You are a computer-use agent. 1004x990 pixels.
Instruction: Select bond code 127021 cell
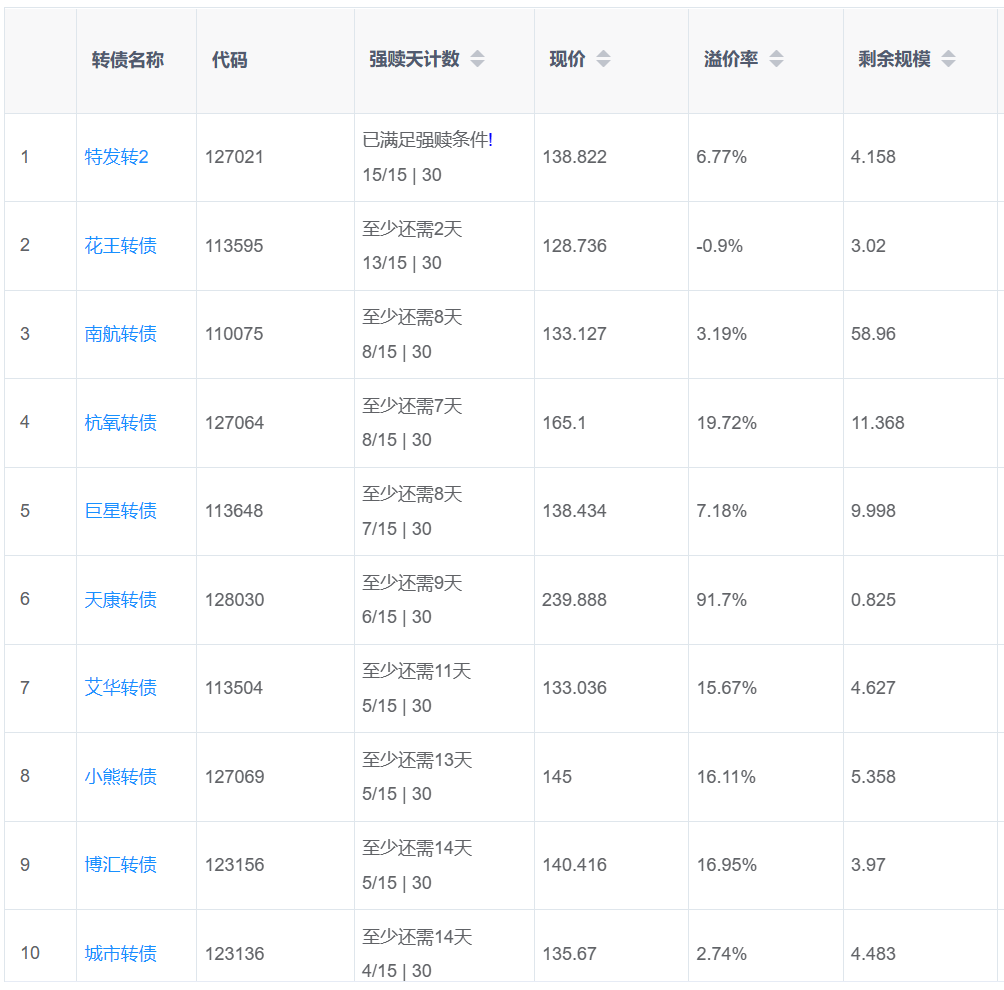[x=234, y=157]
